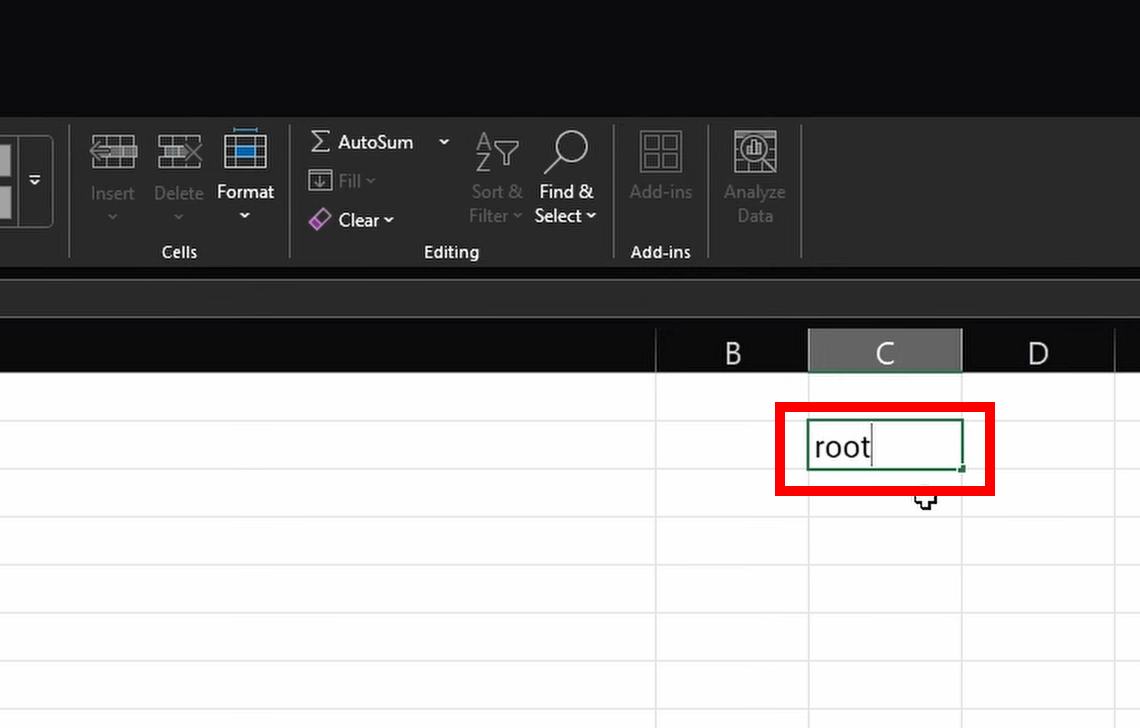Open the Sort & Filter dropdown chevron
Screen dimensions: 1140x728
coord(518,215)
